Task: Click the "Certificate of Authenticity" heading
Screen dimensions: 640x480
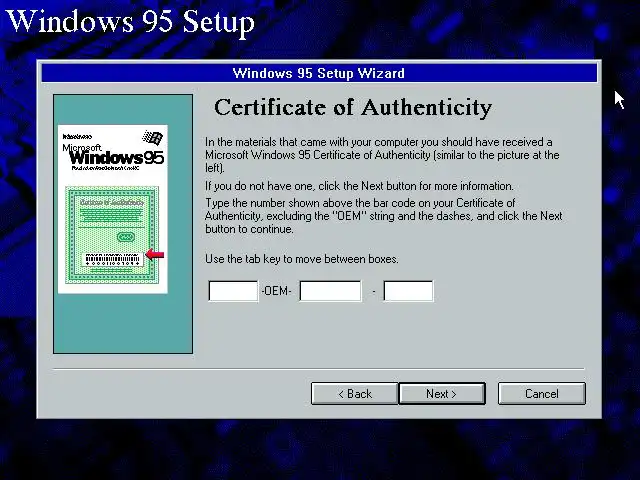Action: [x=353, y=107]
